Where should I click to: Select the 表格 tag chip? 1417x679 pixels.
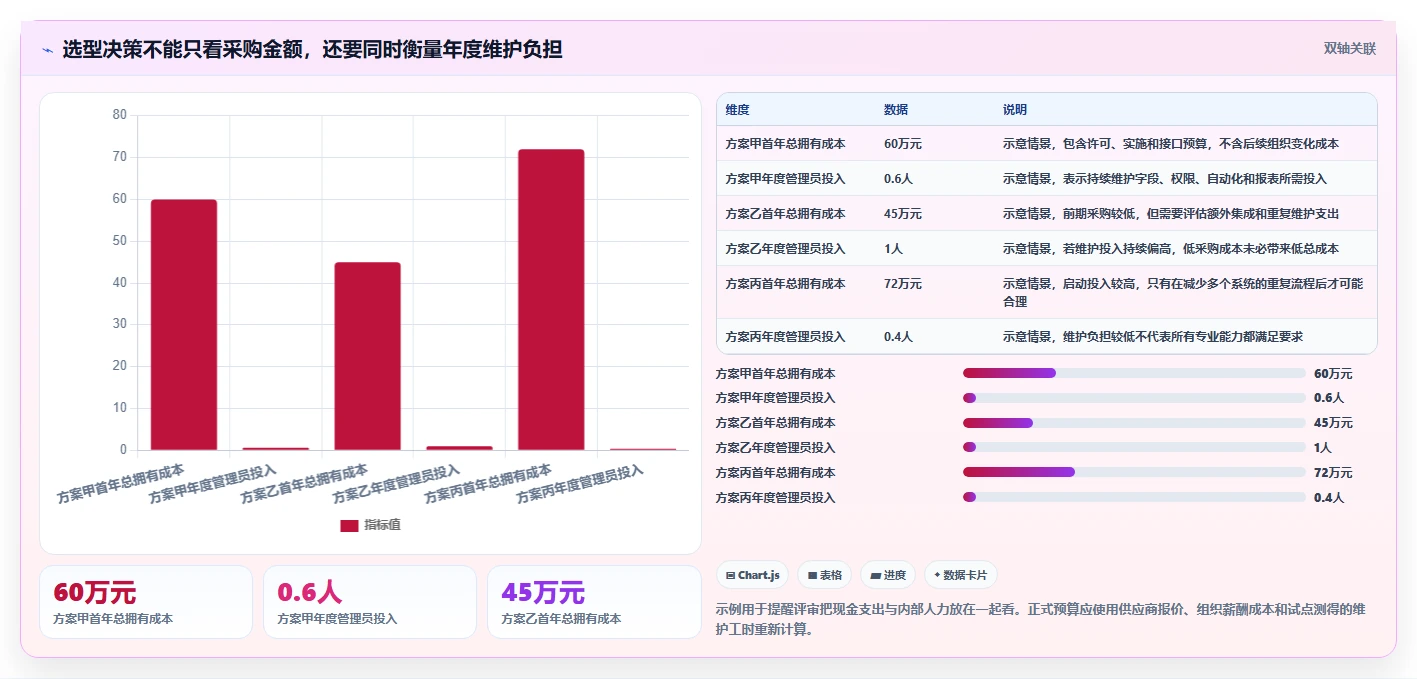(824, 575)
